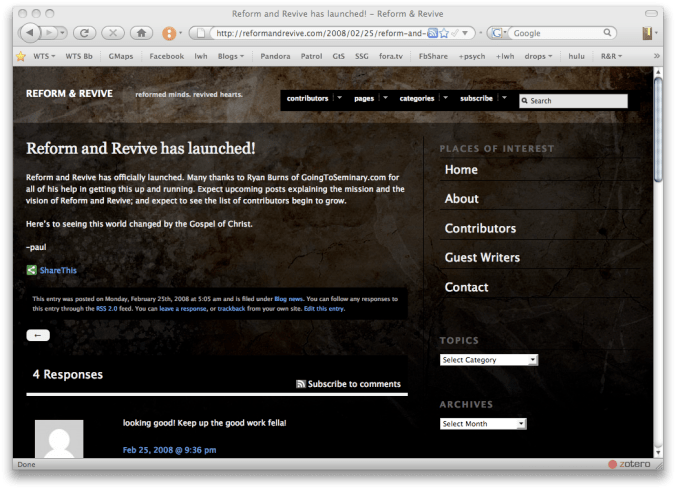
Task: Open the Pandora bookmark
Action: pyautogui.click(x=275, y=56)
